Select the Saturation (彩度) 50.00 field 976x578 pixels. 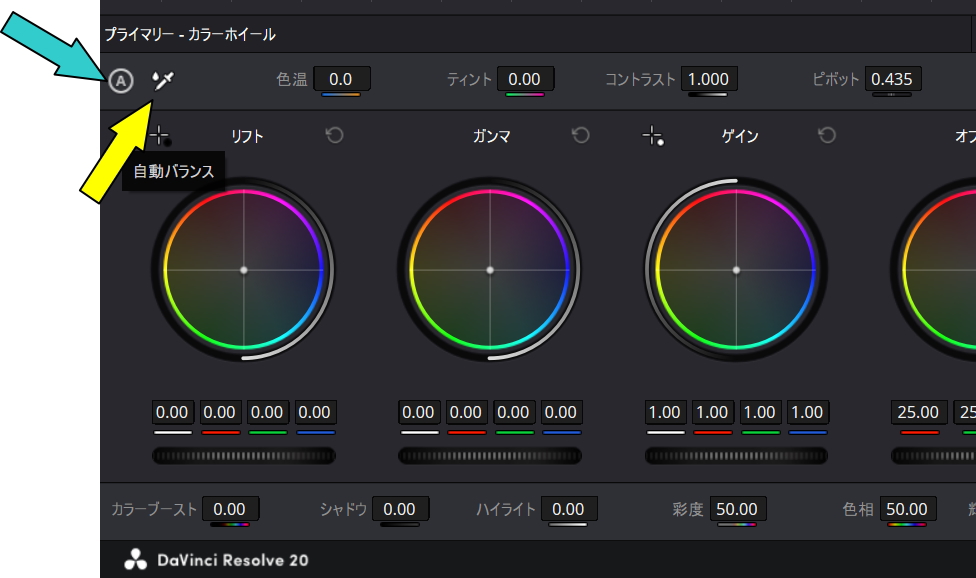737,509
